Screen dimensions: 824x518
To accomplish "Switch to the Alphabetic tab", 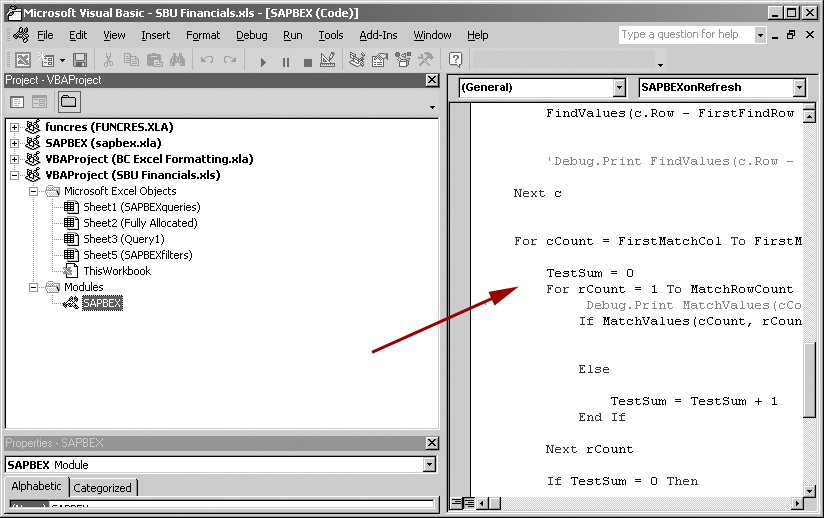I will click(36, 486).
